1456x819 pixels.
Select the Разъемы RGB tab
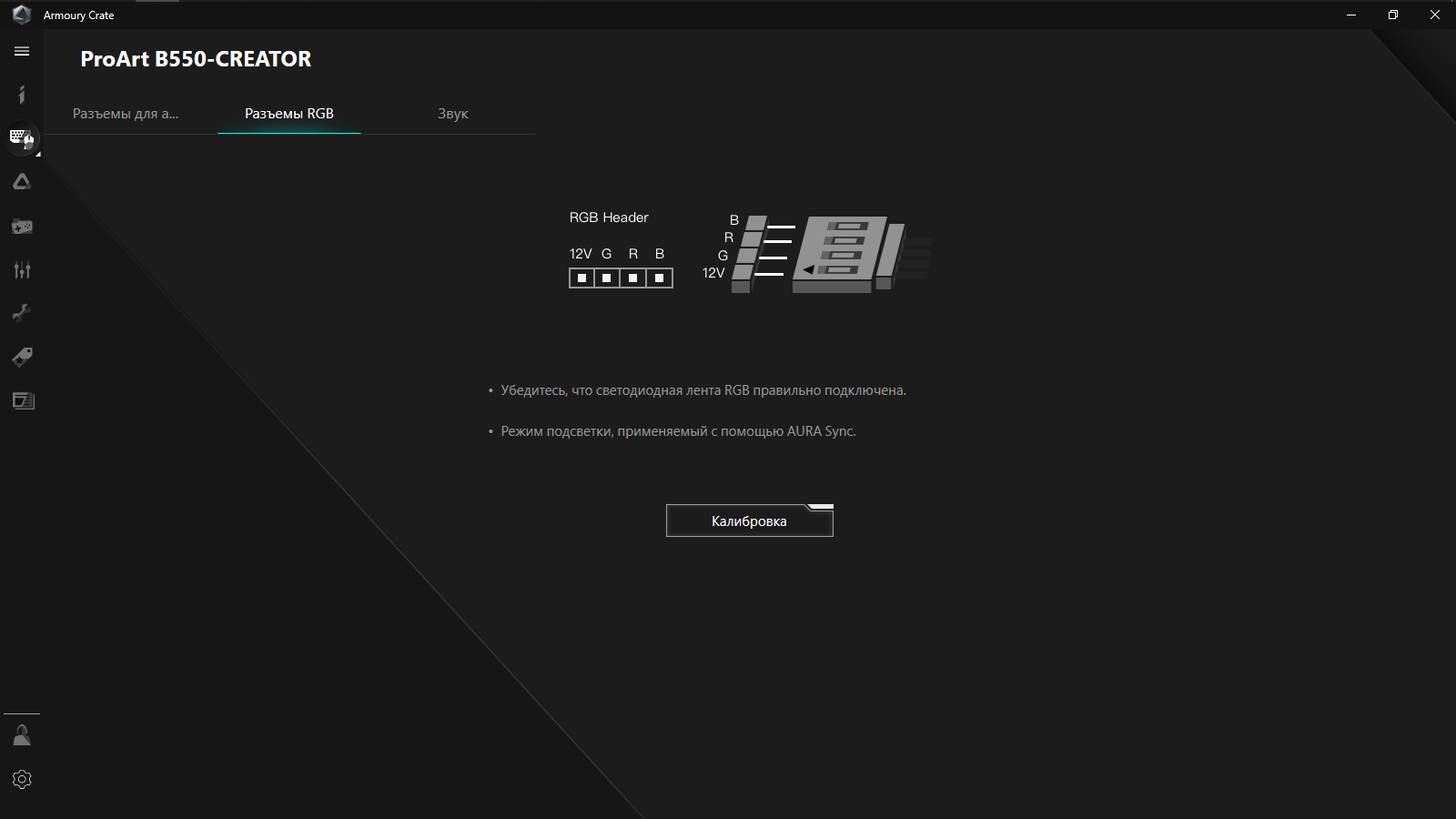tap(288, 114)
